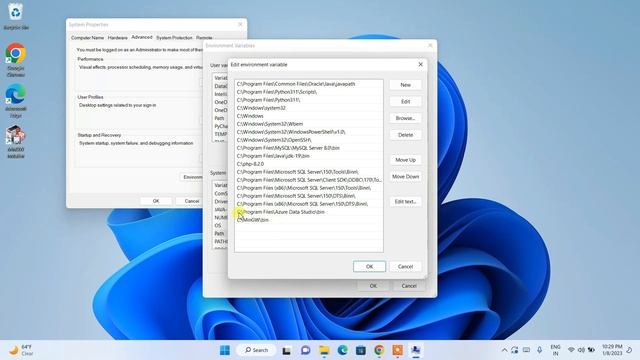Click Cancel in the System Properties window
Viewport: 640px width, 360px height.
coord(191,201)
